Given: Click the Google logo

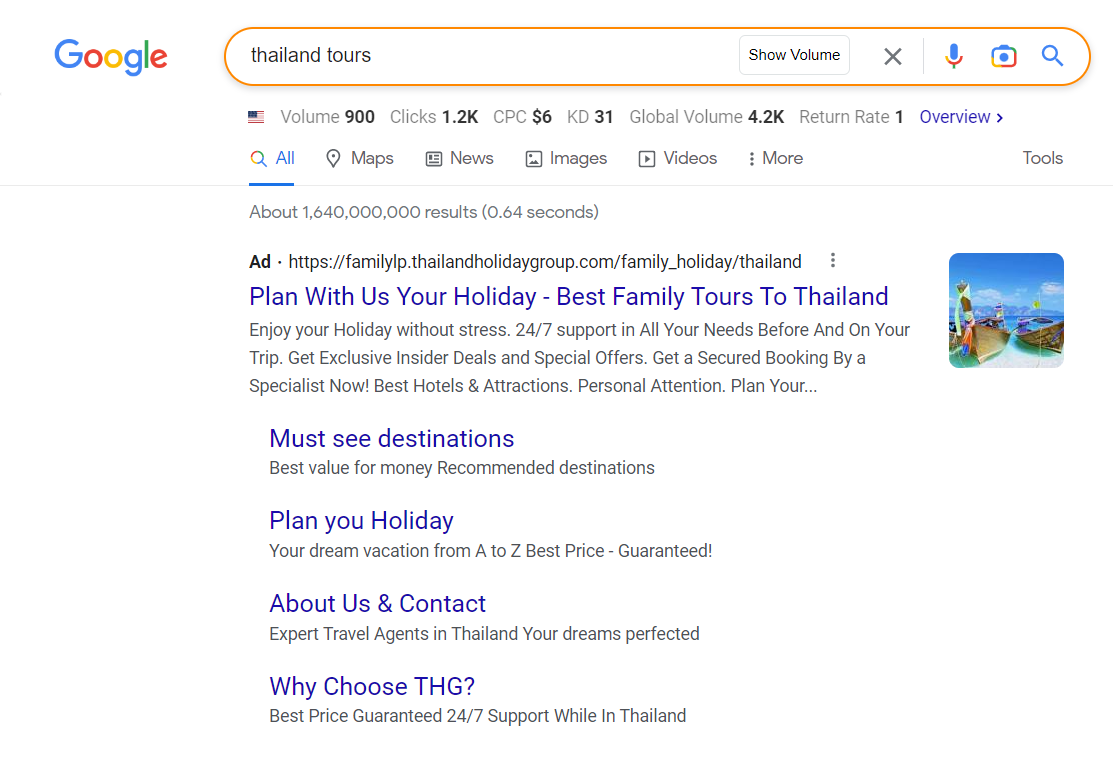Looking at the screenshot, I should point(111,56).
